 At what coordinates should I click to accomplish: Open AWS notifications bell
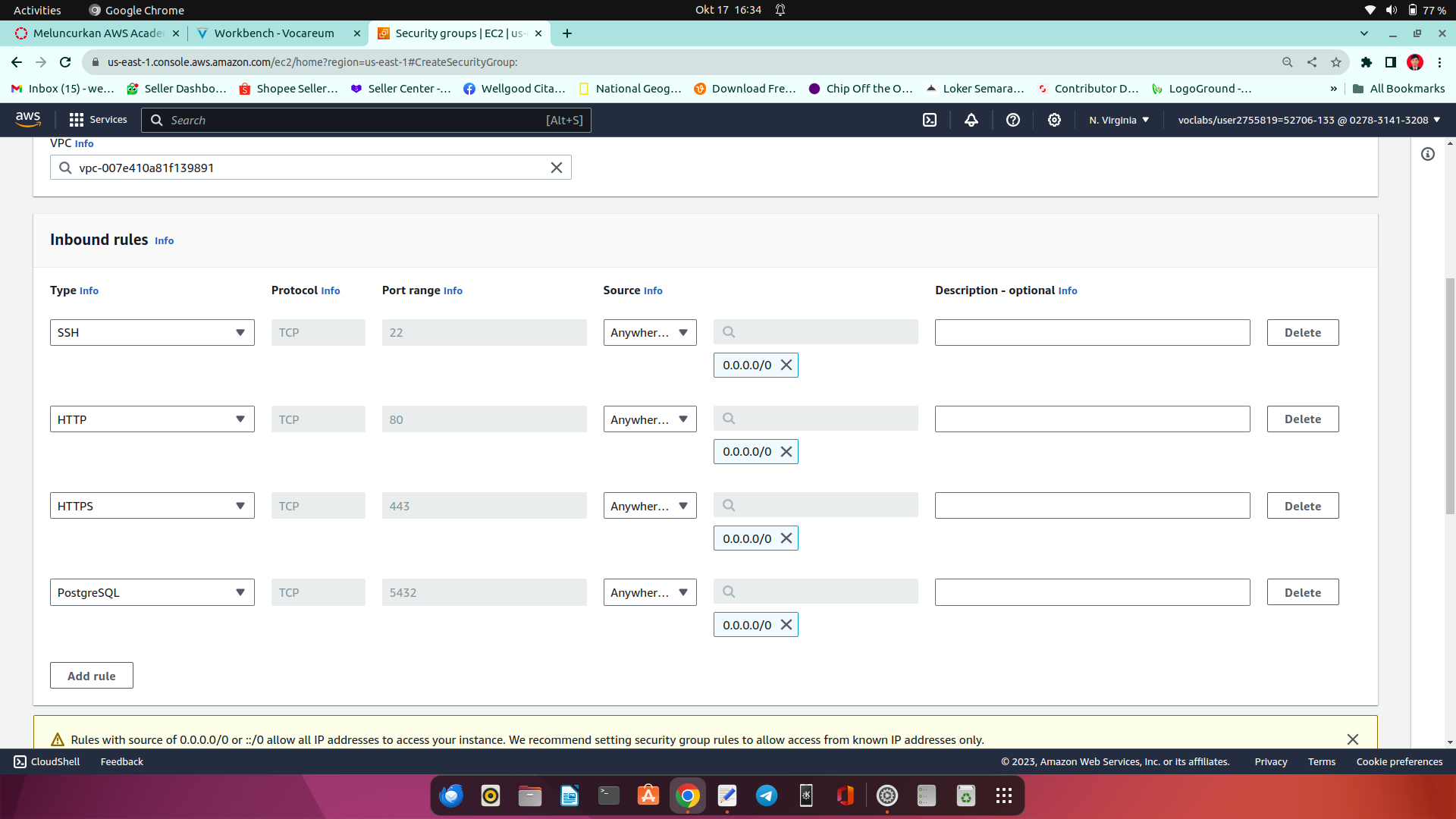tap(971, 120)
